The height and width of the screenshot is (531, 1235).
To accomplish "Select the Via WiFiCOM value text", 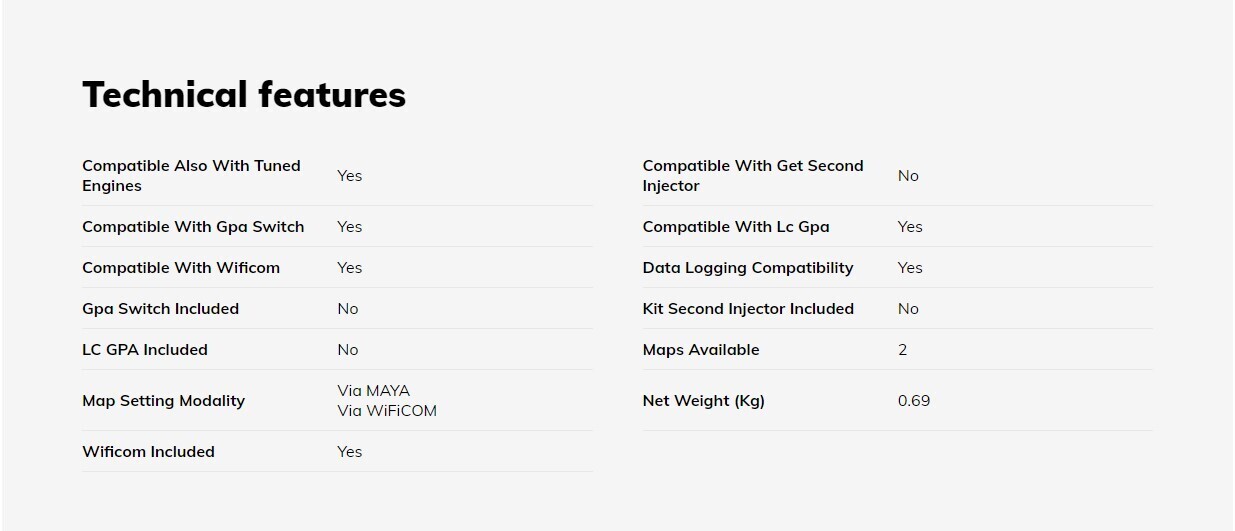I will (387, 411).
